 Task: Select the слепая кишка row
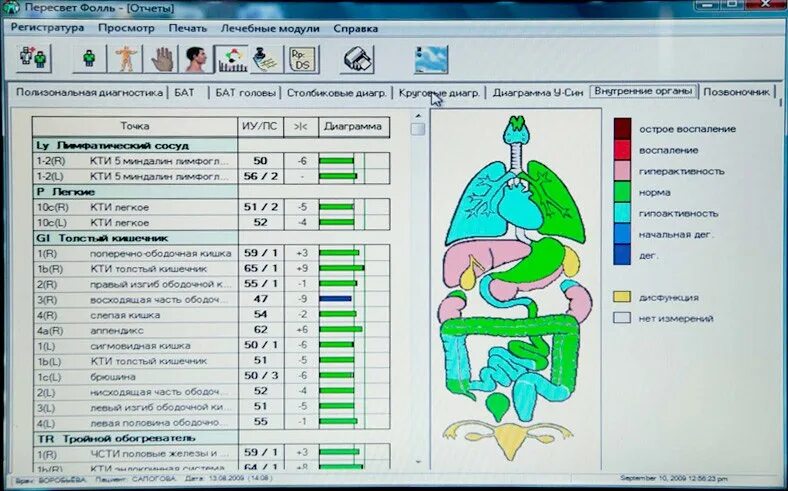[211, 315]
